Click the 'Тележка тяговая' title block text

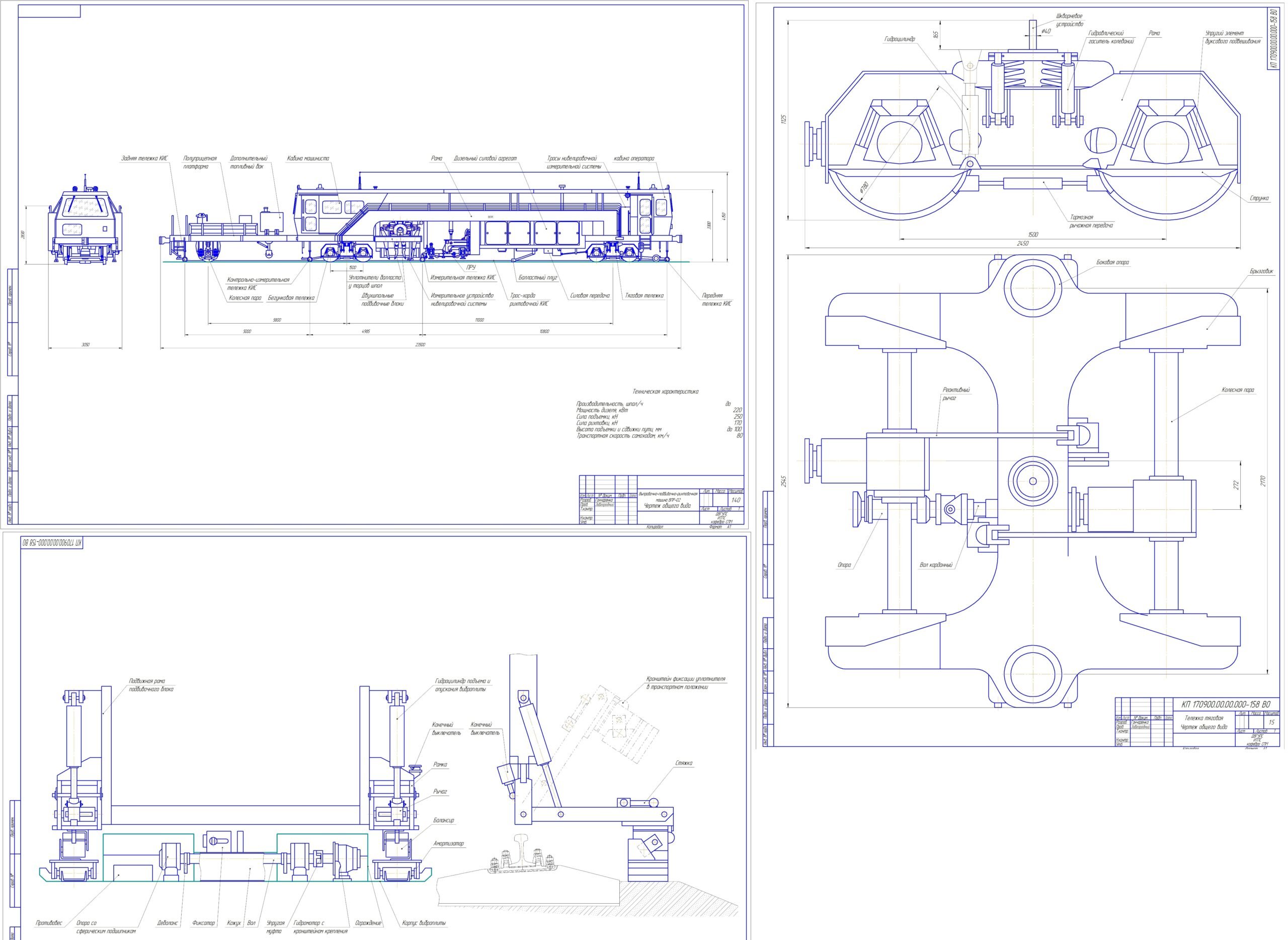tap(1204, 718)
